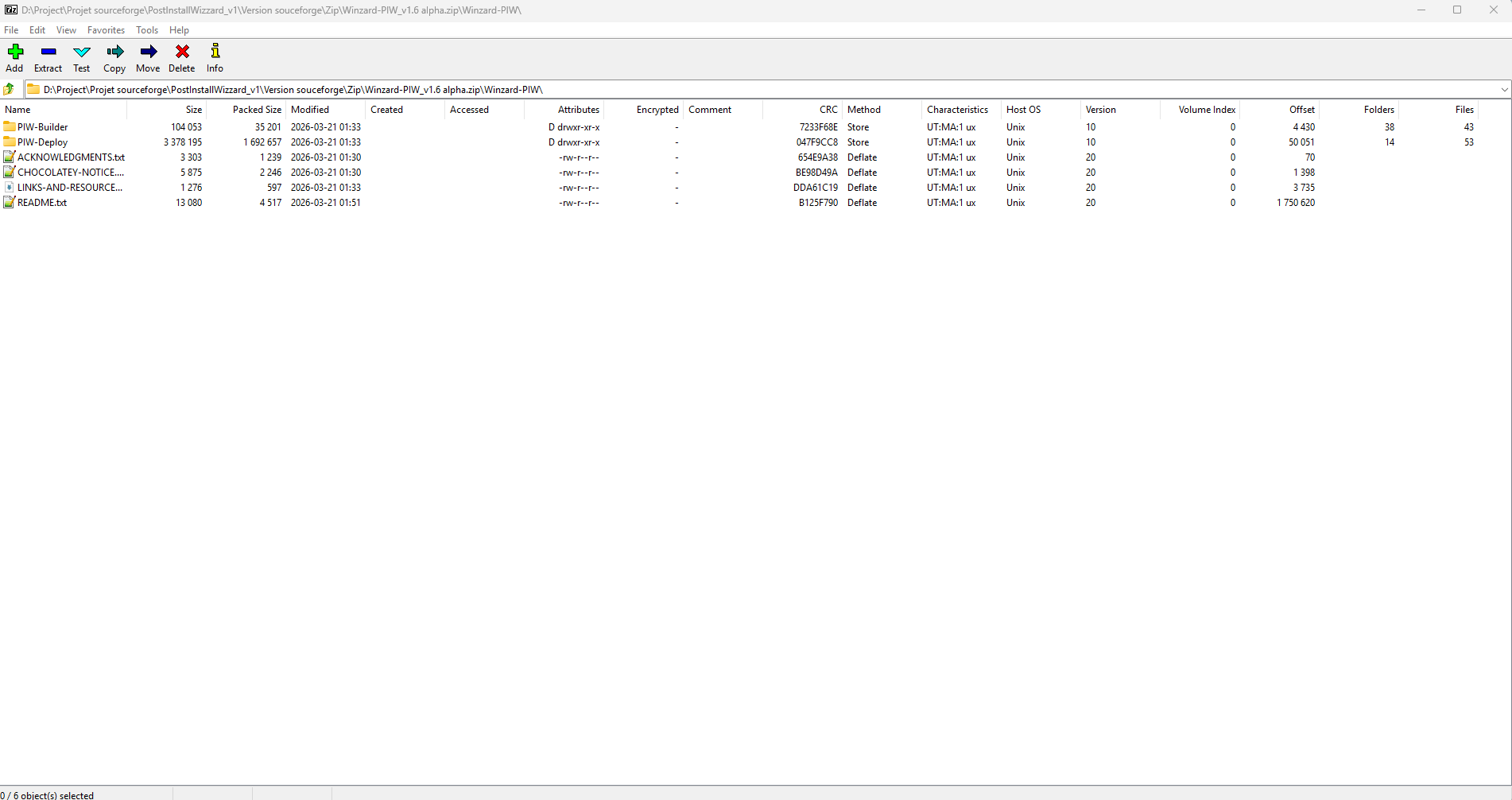The height and width of the screenshot is (800, 1512).
Task: Click the CRC value 7233F68E
Action: (819, 127)
